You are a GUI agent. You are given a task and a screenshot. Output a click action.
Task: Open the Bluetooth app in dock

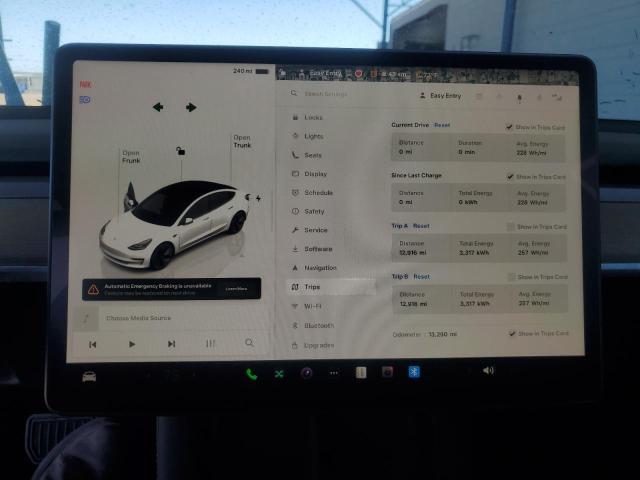click(414, 372)
